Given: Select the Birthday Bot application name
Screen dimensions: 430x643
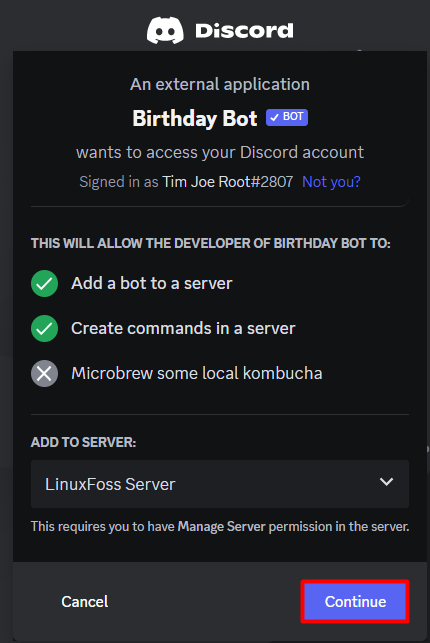Looking at the screenshot, I should [195, 119].
